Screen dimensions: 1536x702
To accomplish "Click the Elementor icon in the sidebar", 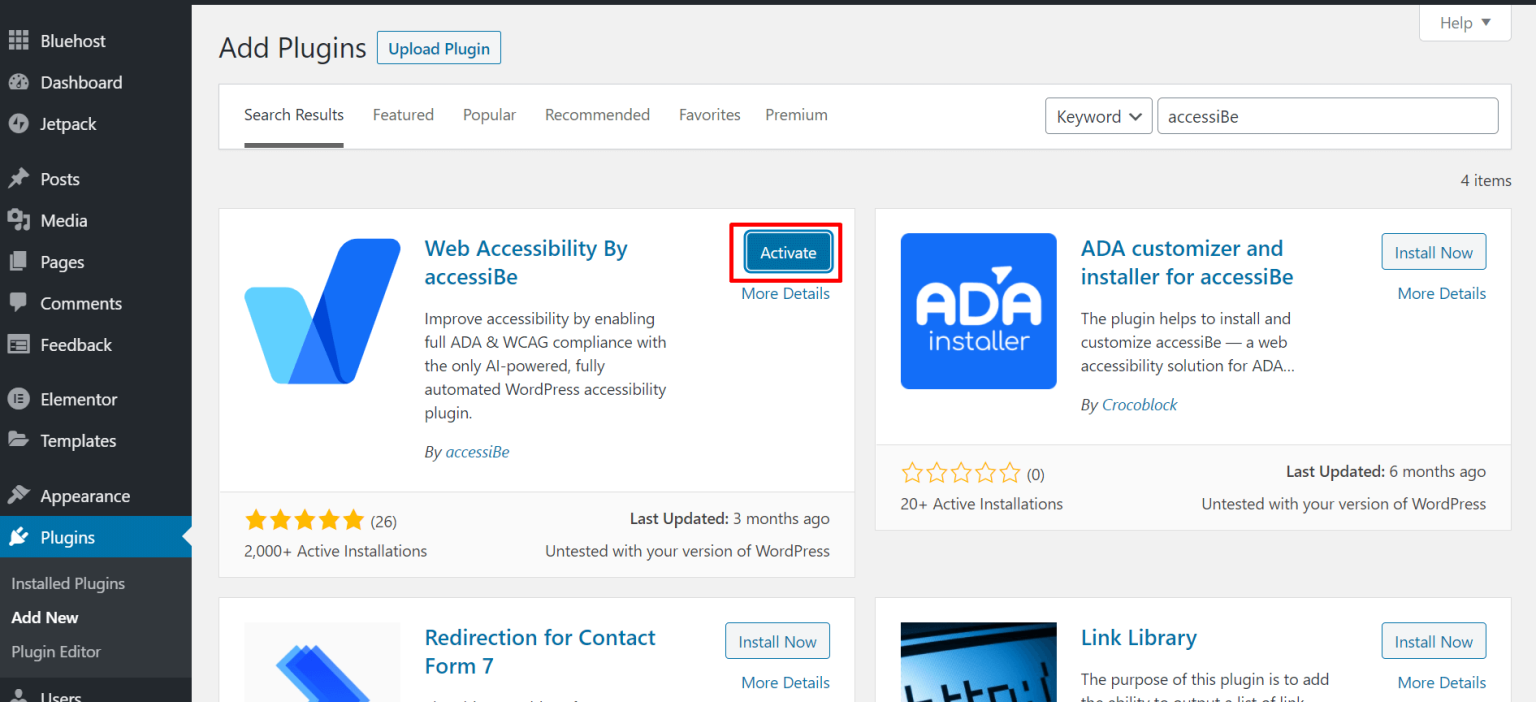I will click(x=20, y=398).
